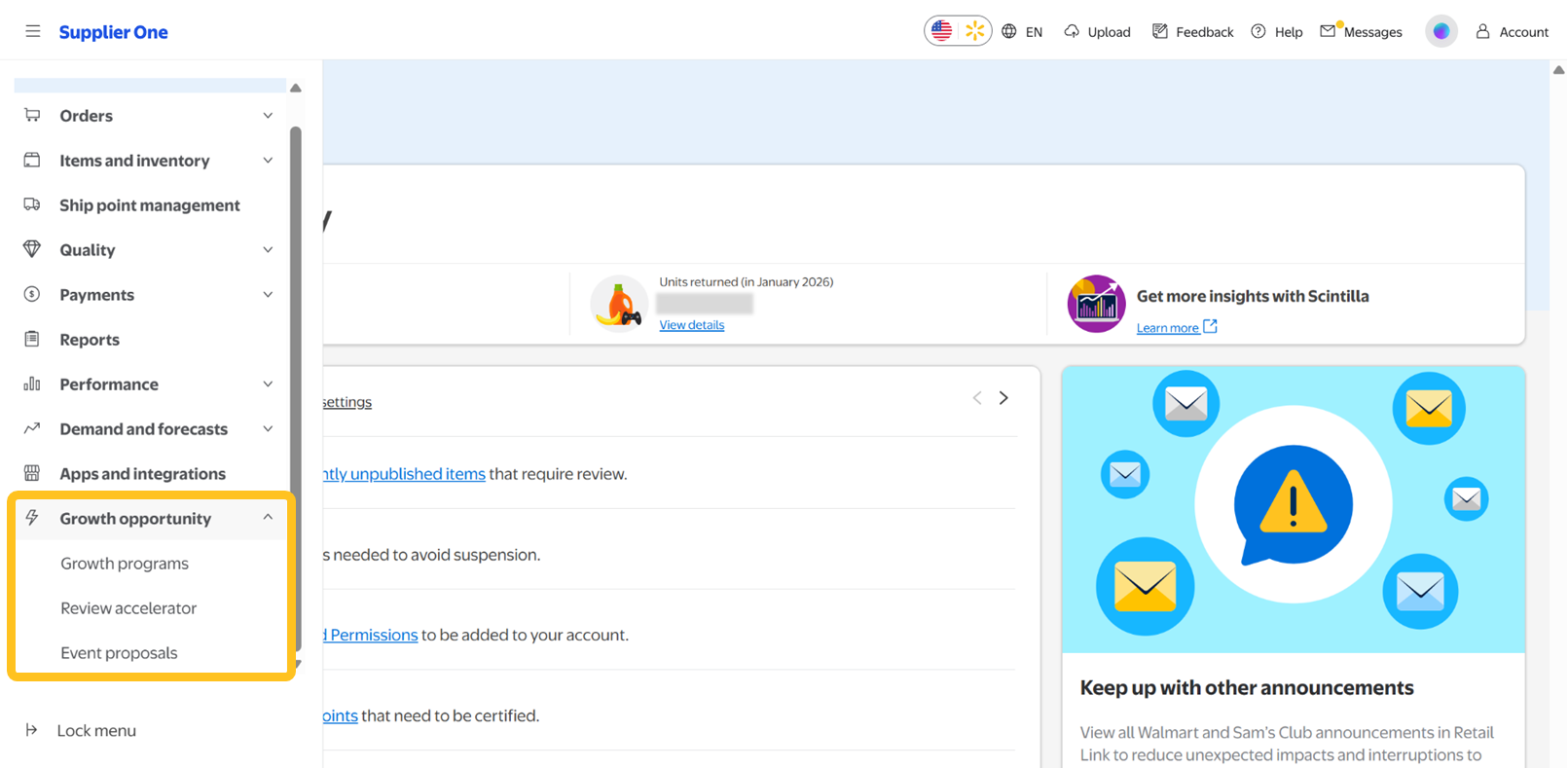Open the hamburger navigation menu

tap(33, 31)
